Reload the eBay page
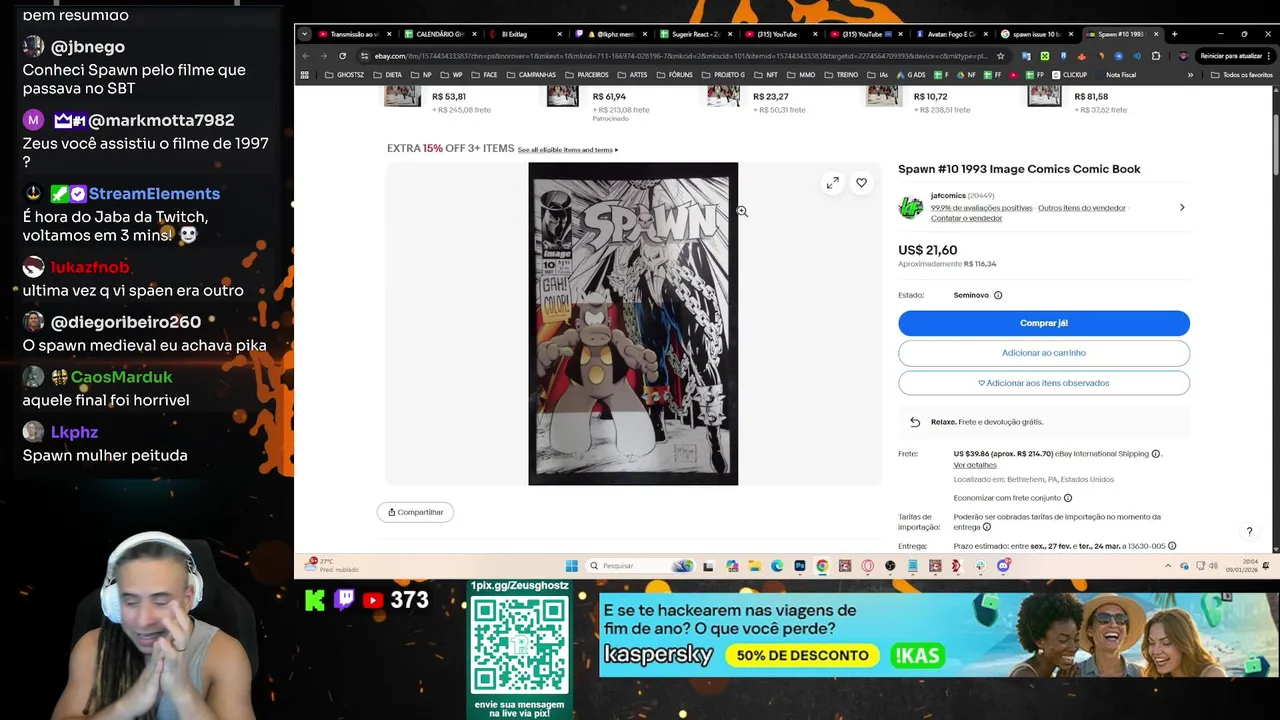The width and height of the screenshot is (1280, 720). [x=342, y=56]
